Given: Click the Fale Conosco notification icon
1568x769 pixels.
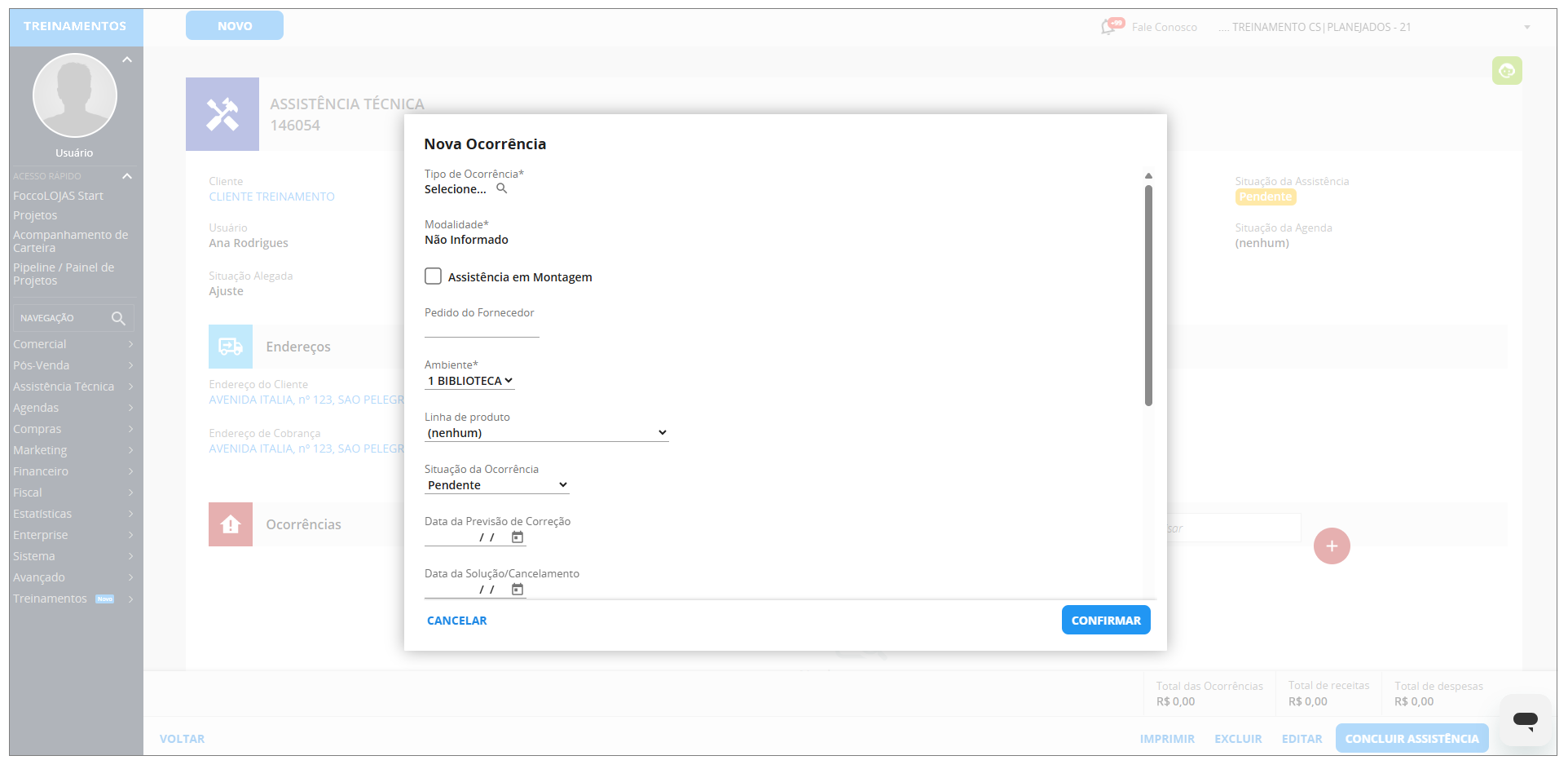Looking at the screenshot, I should (x=1112, y=26).
